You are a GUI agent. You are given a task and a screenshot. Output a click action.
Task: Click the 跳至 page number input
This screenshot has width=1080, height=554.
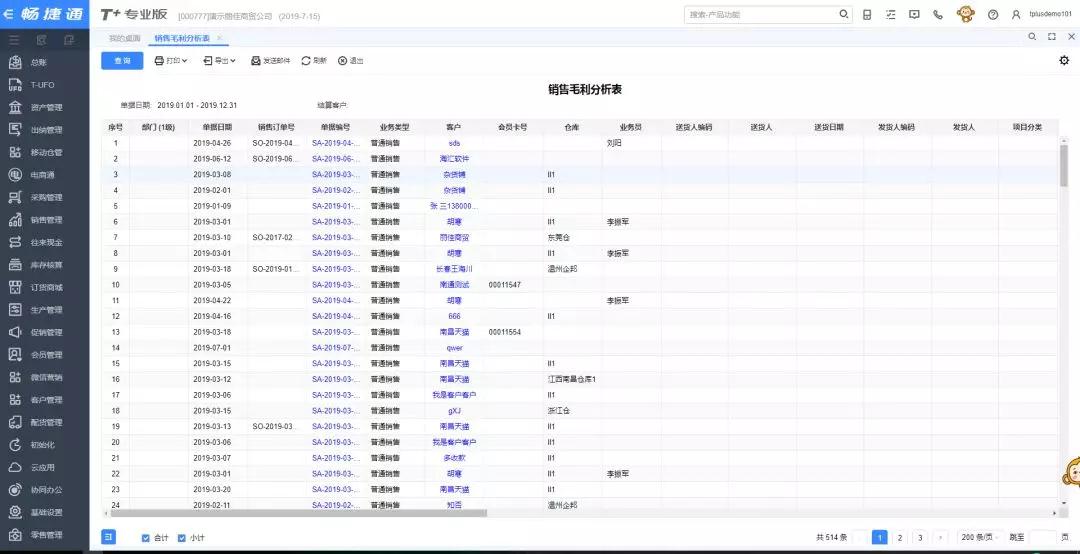click(1042, 537)
